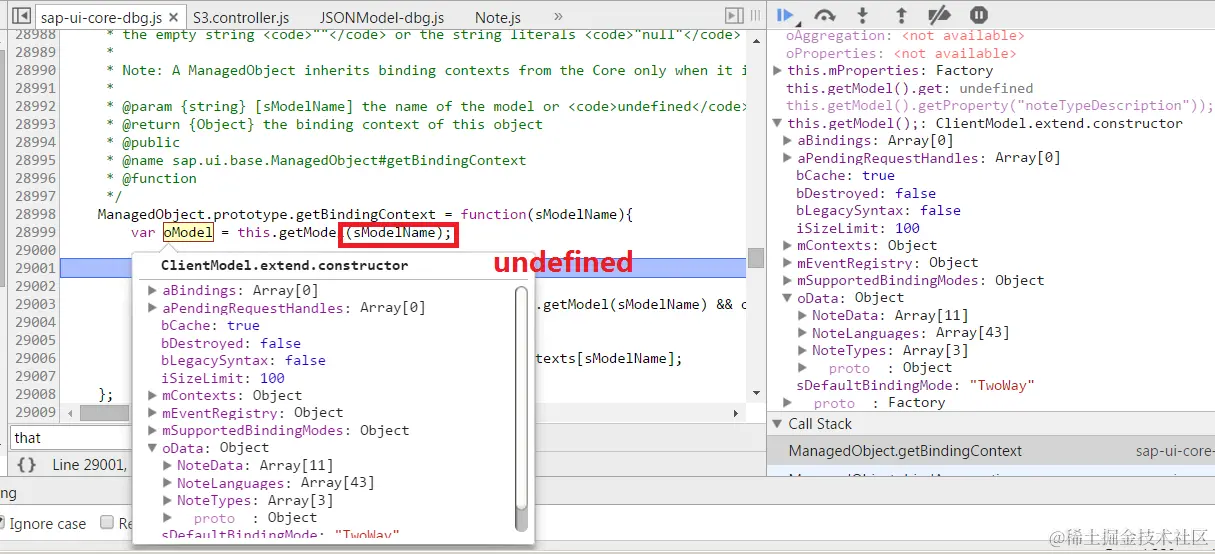Expand NoteTypes in the hover popup

[x=168, y=501]
